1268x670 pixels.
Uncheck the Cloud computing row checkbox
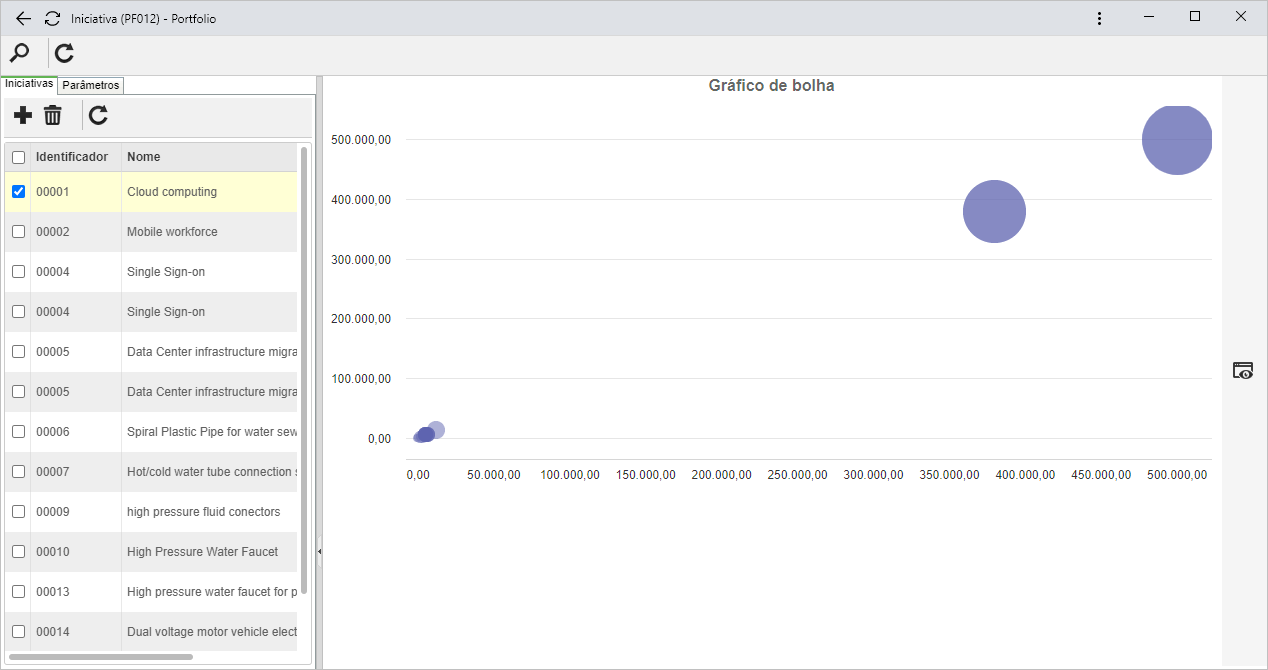pos(18,191)
